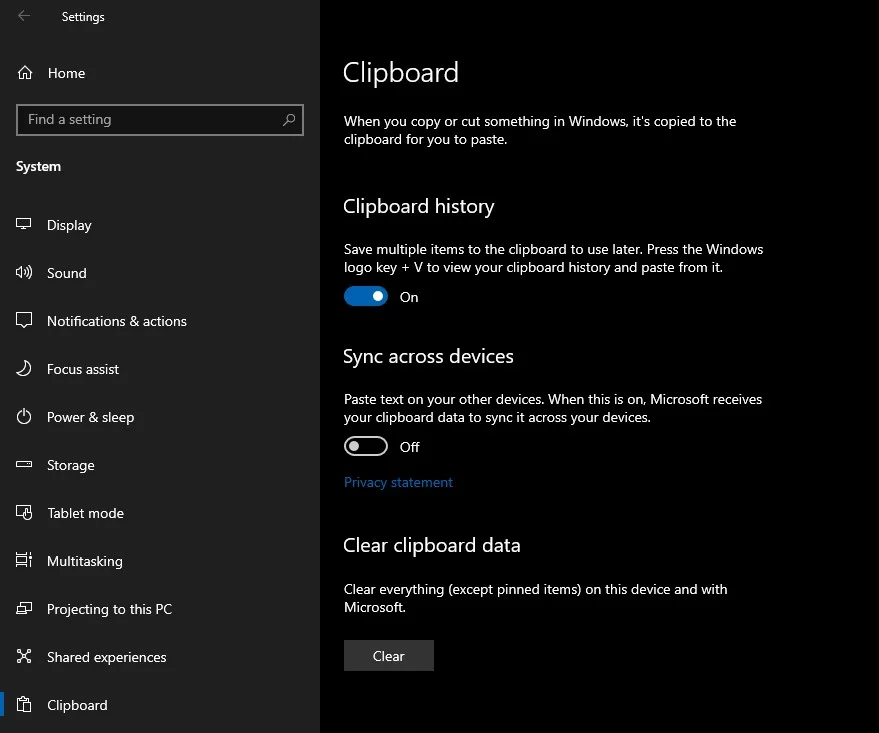Click the Clipboard page title

(401, 73)
